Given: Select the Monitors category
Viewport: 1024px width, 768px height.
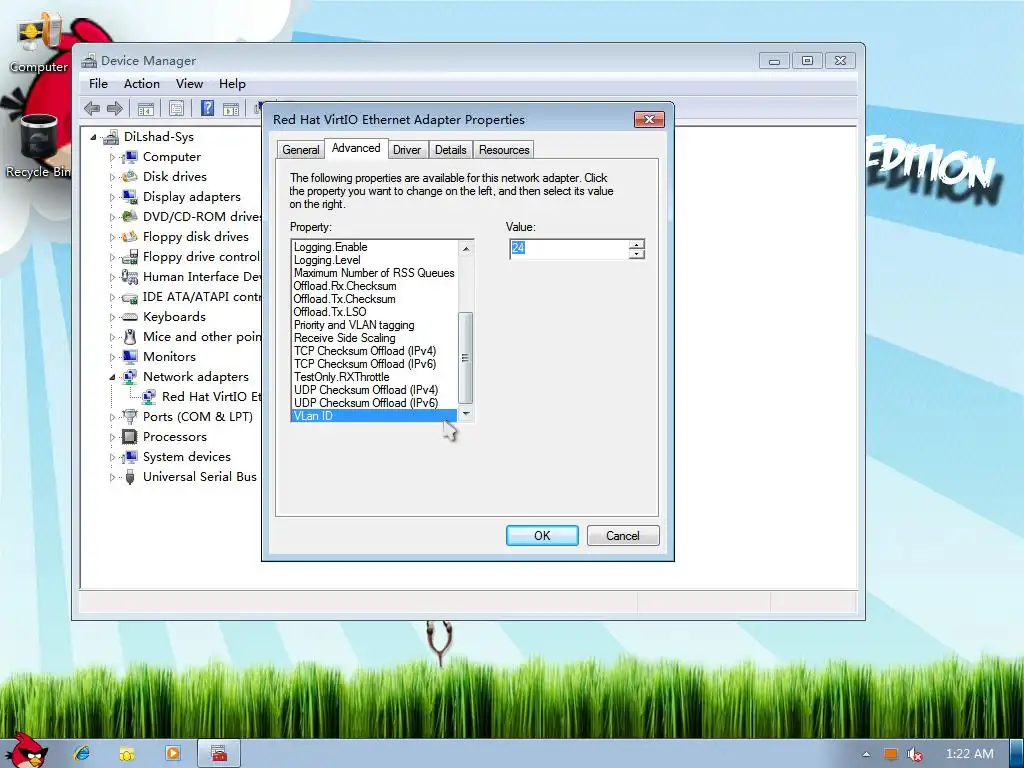Looking at the screenshot, I should click(x=169, y=357).
